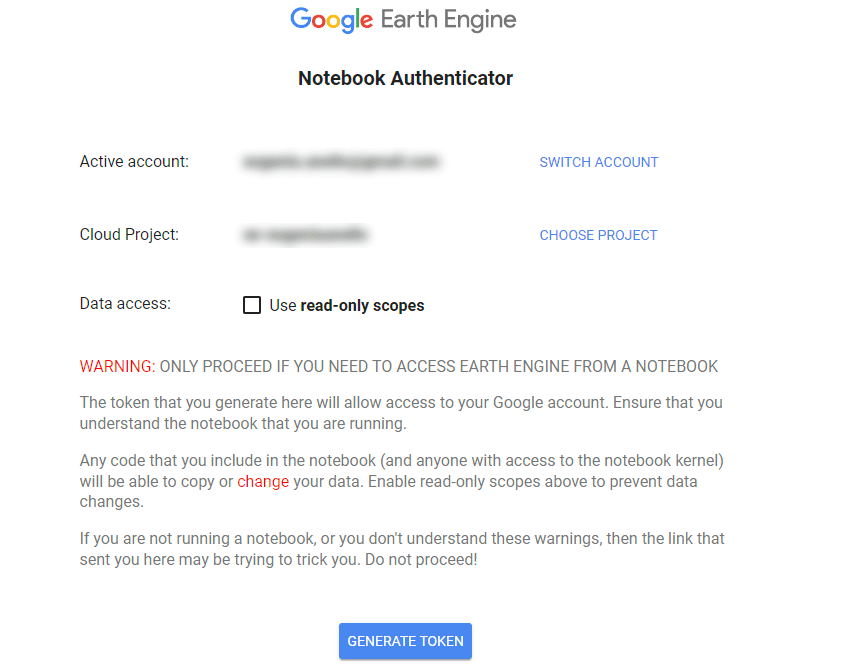Click the 'Data access:' label
Screen dimensions: 850x669
click(125, 304)
